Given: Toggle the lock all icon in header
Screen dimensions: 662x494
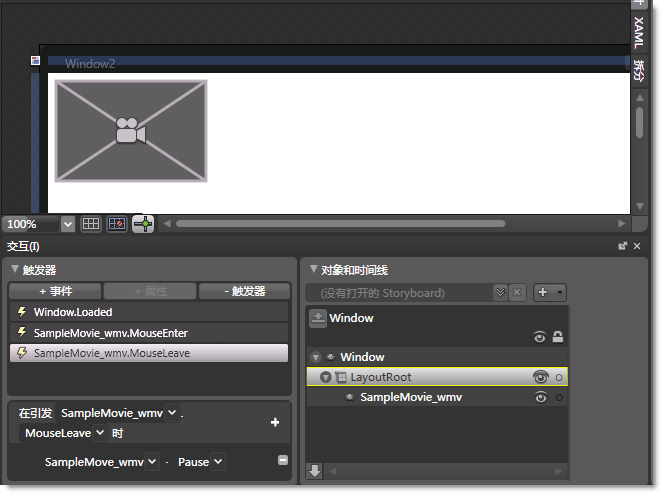Looking at the screenshot, I should click(x=558, y=337).
